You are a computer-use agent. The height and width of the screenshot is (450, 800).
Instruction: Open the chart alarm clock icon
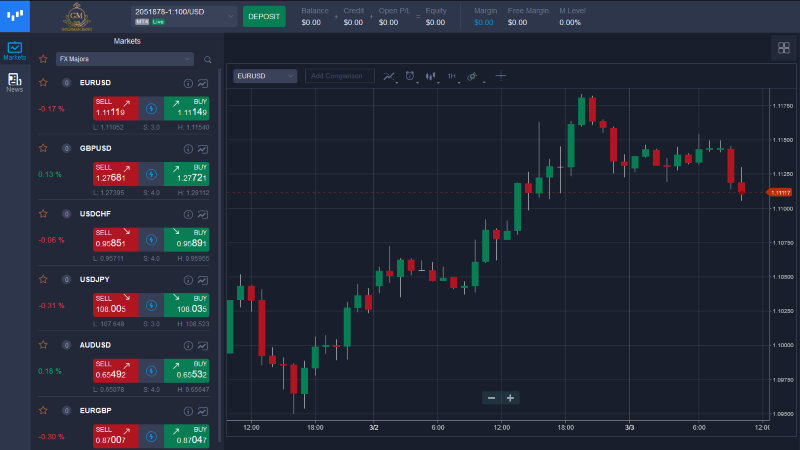[410, 76]
